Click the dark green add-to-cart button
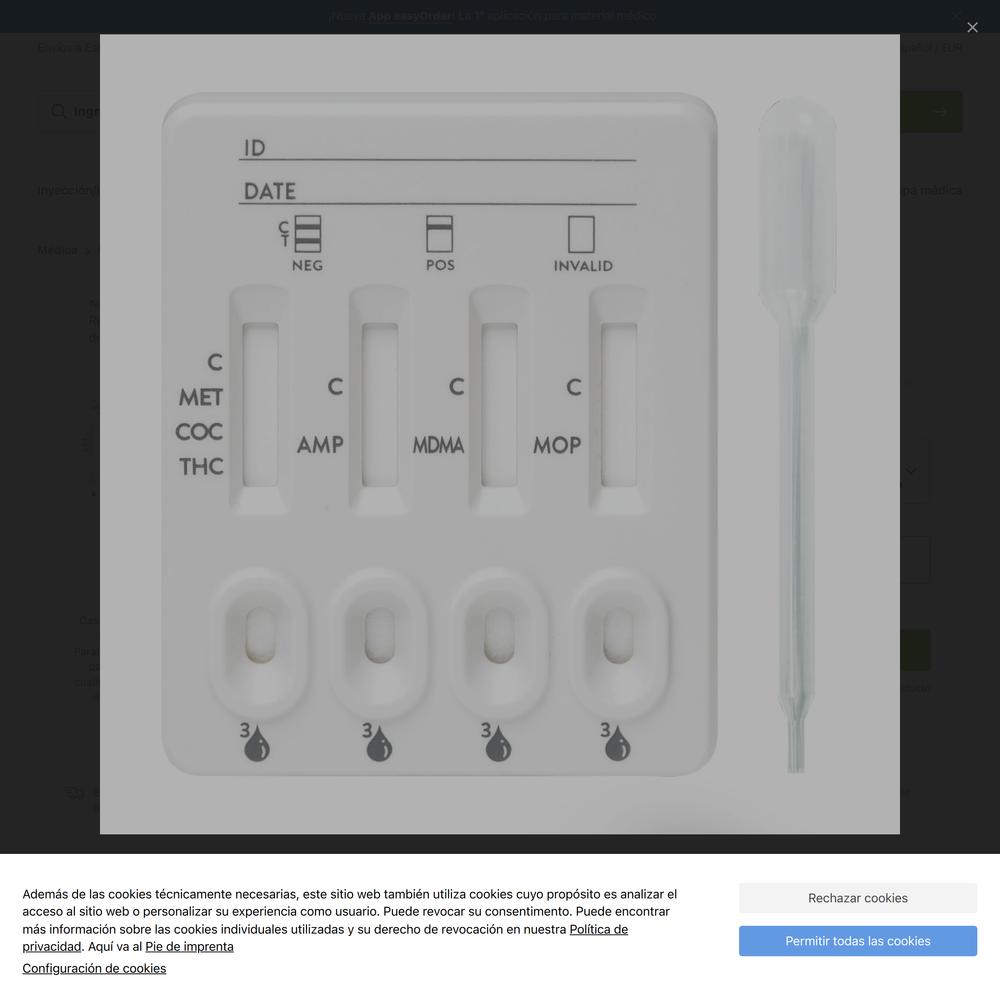 point(915,650)
